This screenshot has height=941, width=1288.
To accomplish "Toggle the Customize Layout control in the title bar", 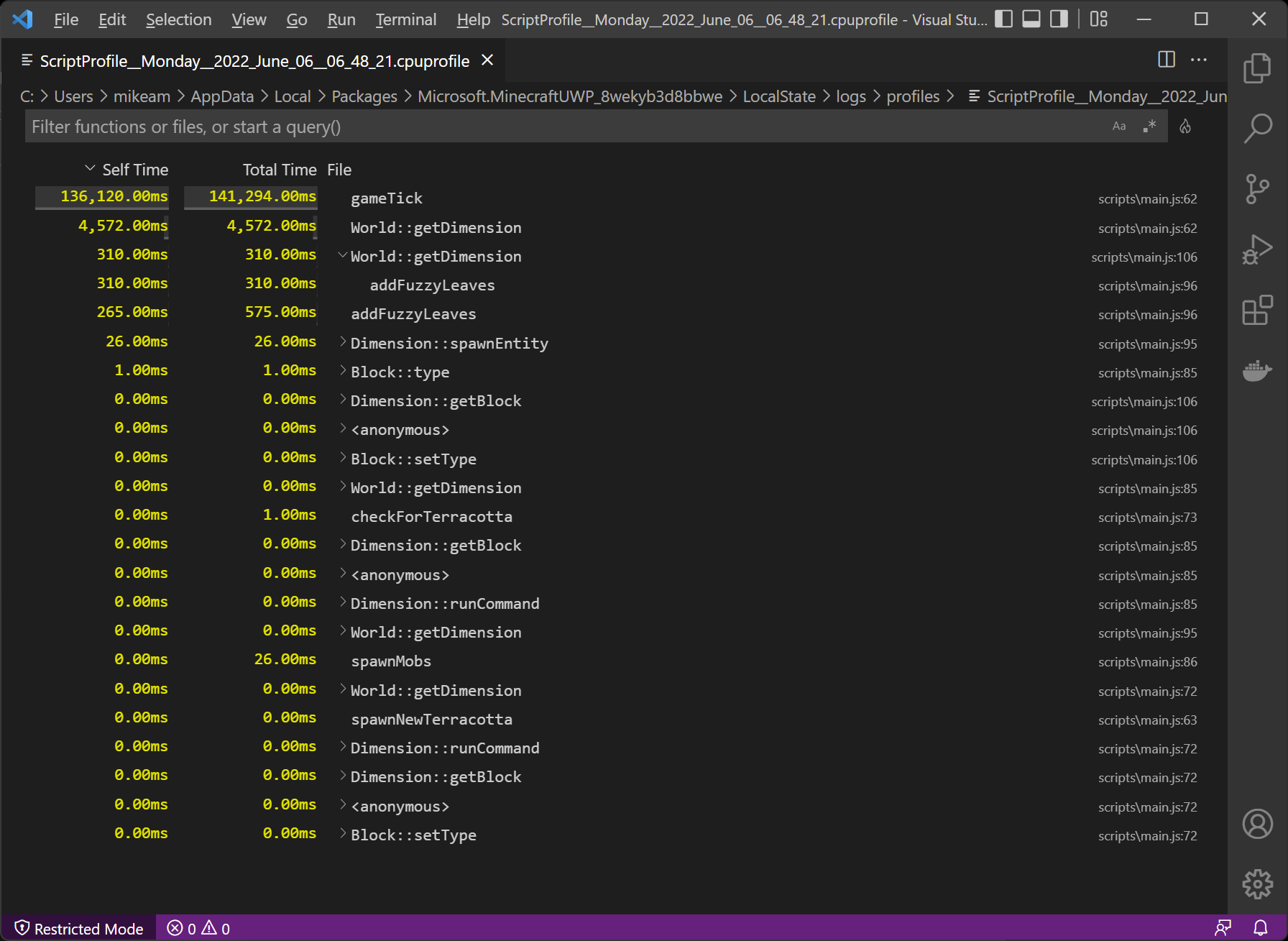I will [1098, 19].
